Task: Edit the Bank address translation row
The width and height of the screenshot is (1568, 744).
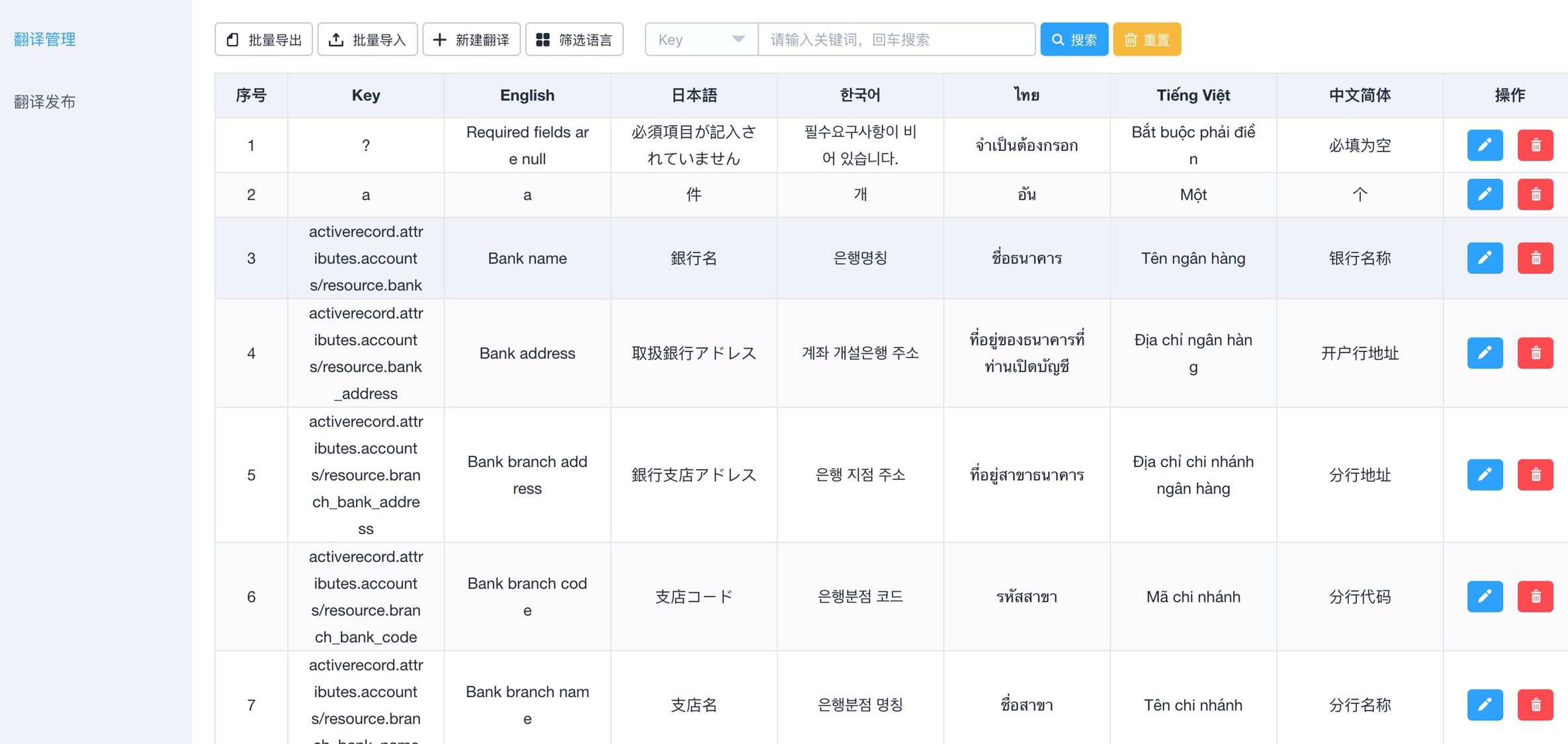Action: coord(1485,353)
